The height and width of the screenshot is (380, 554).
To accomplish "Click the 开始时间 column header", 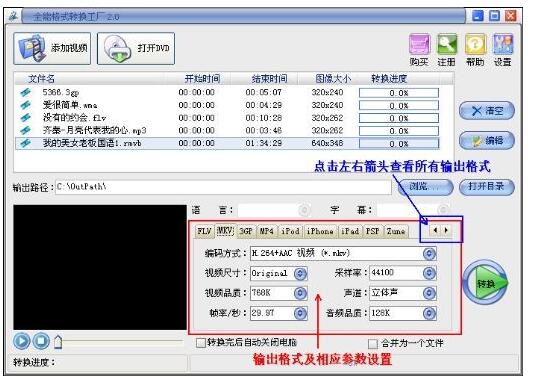I will click(x=202, y=78).
